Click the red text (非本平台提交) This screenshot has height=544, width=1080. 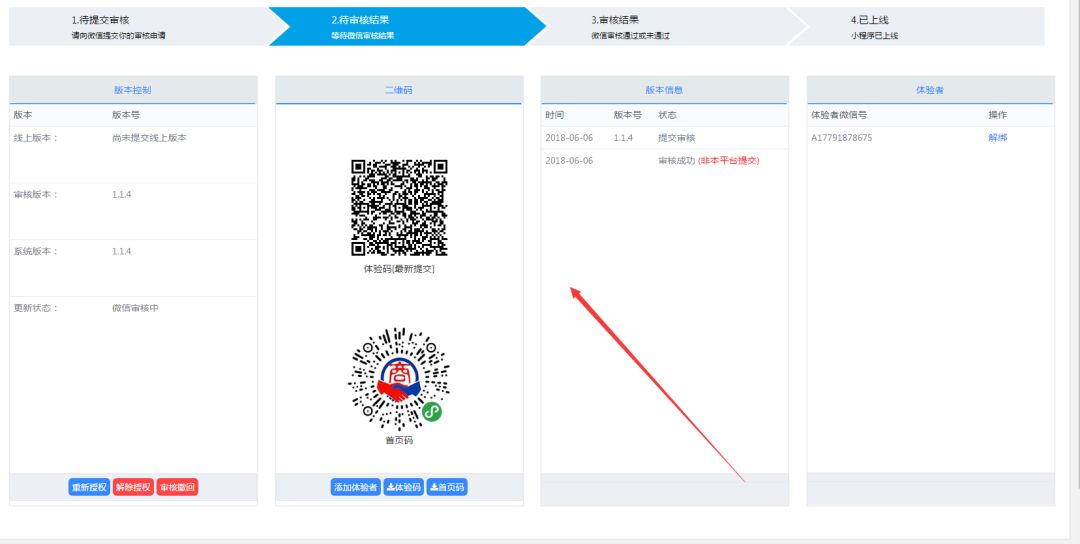coord(729,160)
